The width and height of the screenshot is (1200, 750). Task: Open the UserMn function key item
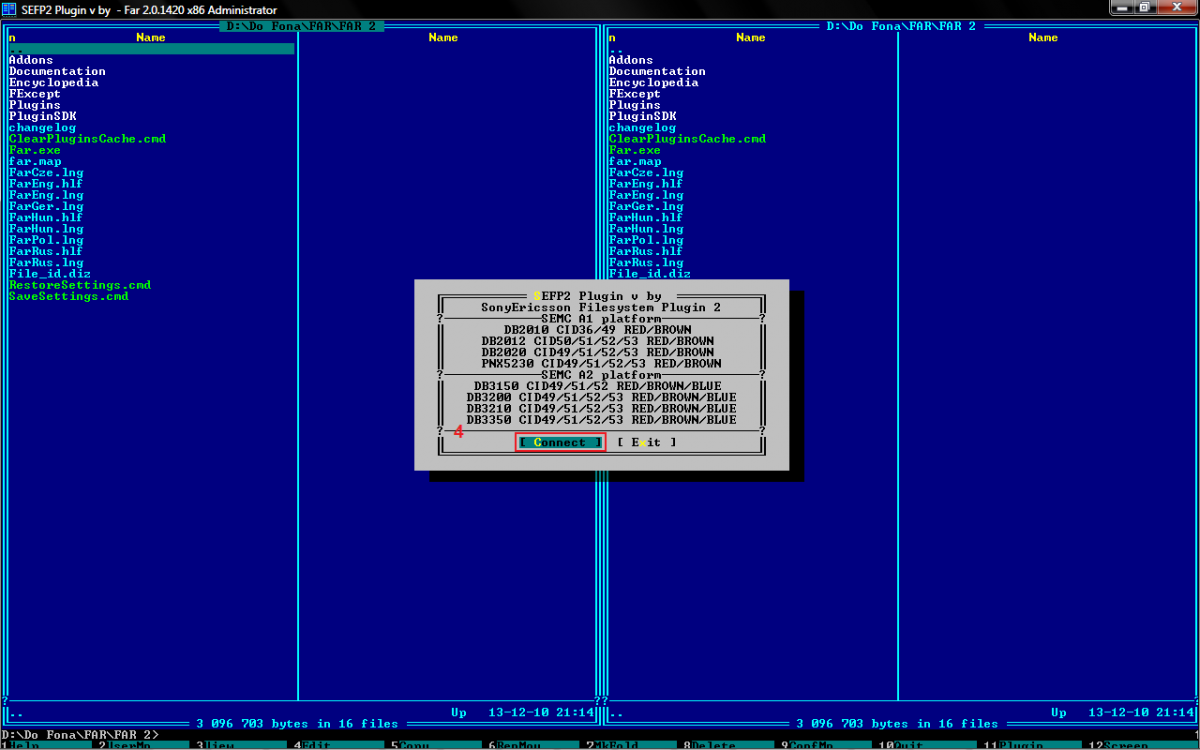(x=126, y=745)
